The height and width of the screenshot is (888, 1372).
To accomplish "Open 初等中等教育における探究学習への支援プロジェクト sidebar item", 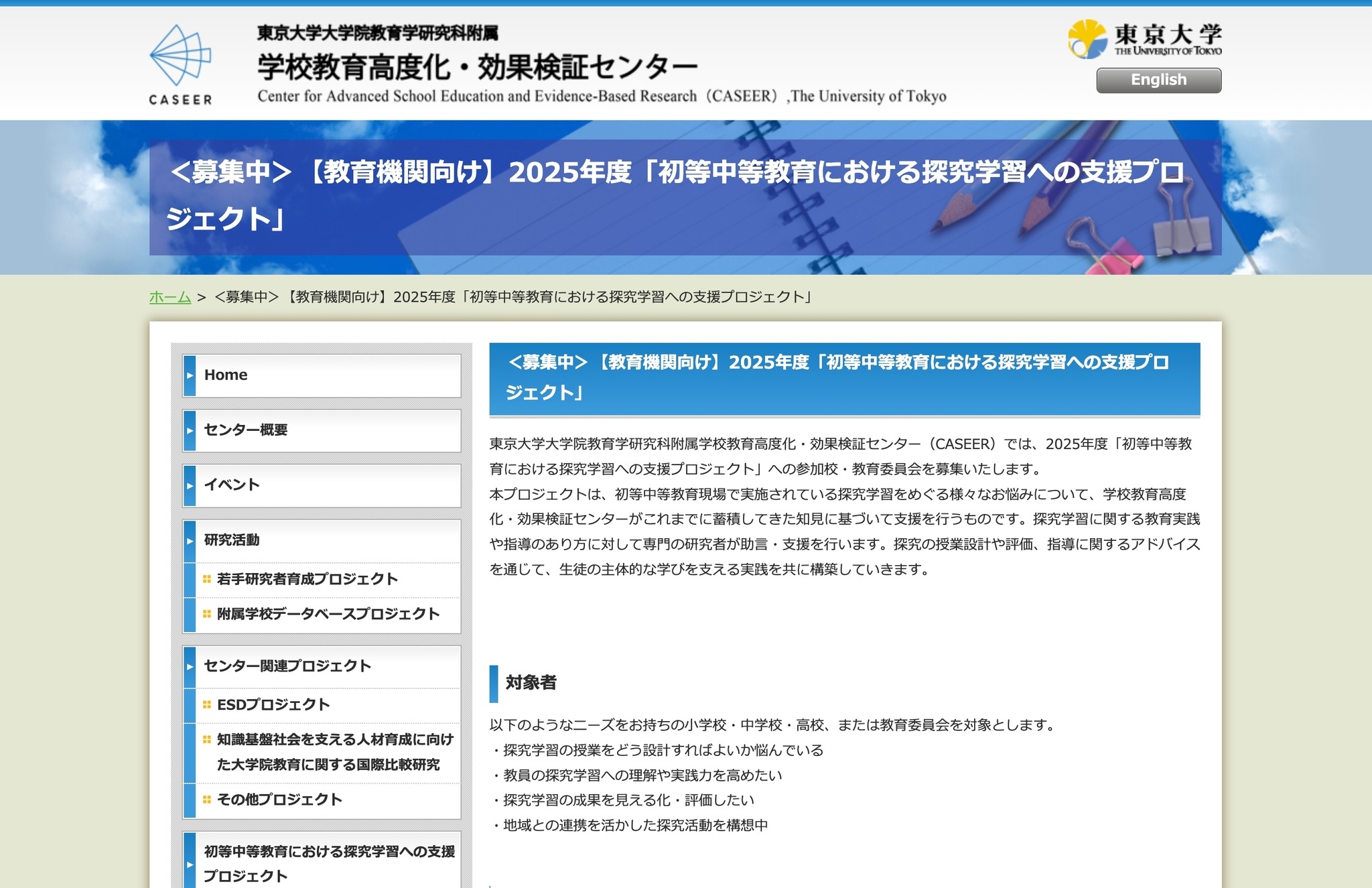I will pyautogui.click(x=322, y=863).
